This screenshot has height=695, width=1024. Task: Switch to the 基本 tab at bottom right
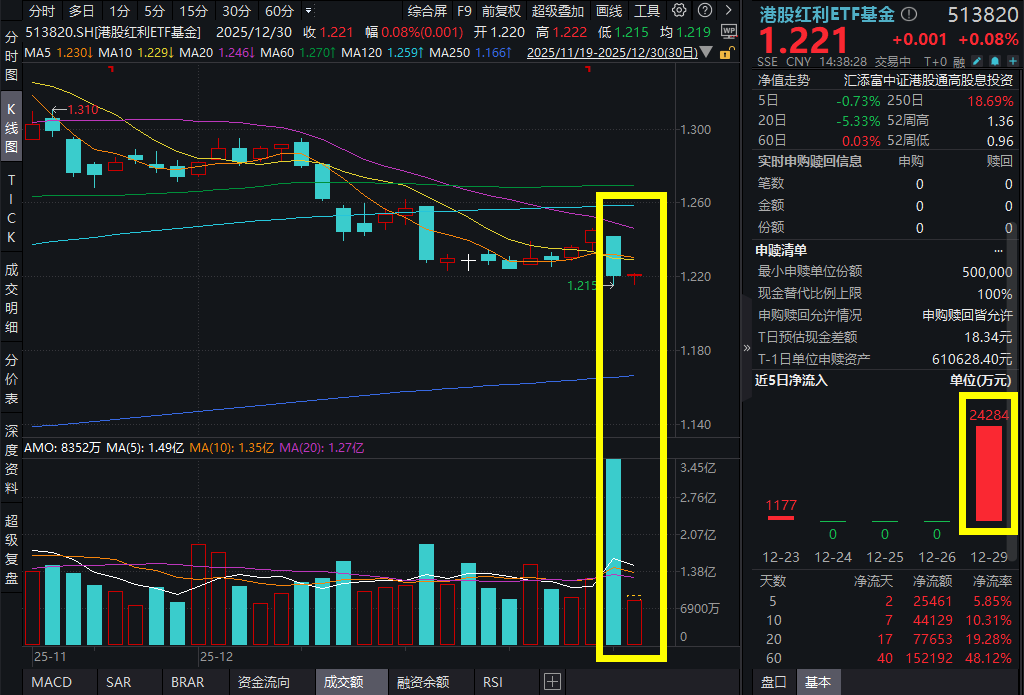click(x=819, y=682)
